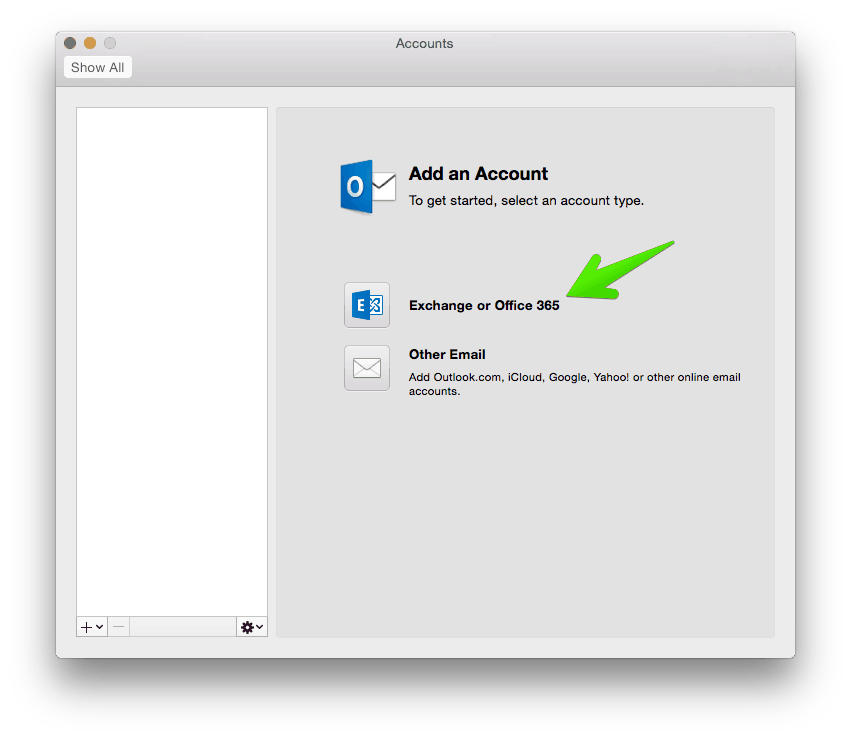Click the Exchange or Office 365 icon
851x738 pixels.
(367, 305)
